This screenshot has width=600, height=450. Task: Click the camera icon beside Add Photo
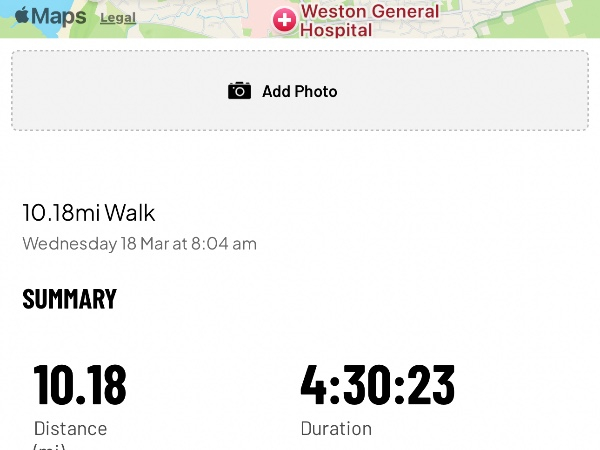click(x=239, y=91)
